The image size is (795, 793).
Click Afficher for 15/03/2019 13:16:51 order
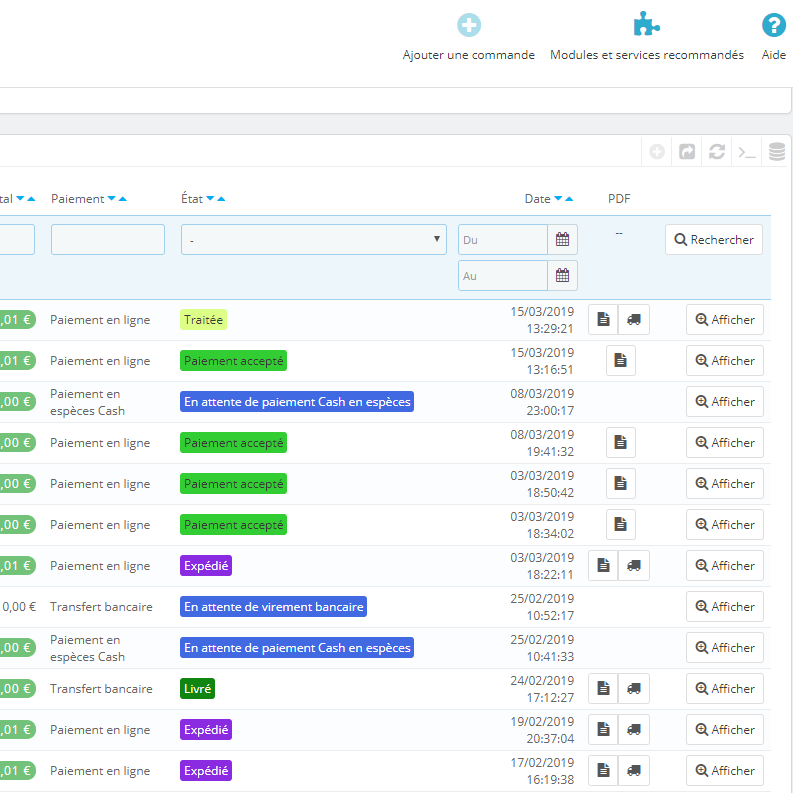click(x=725, y=361)
